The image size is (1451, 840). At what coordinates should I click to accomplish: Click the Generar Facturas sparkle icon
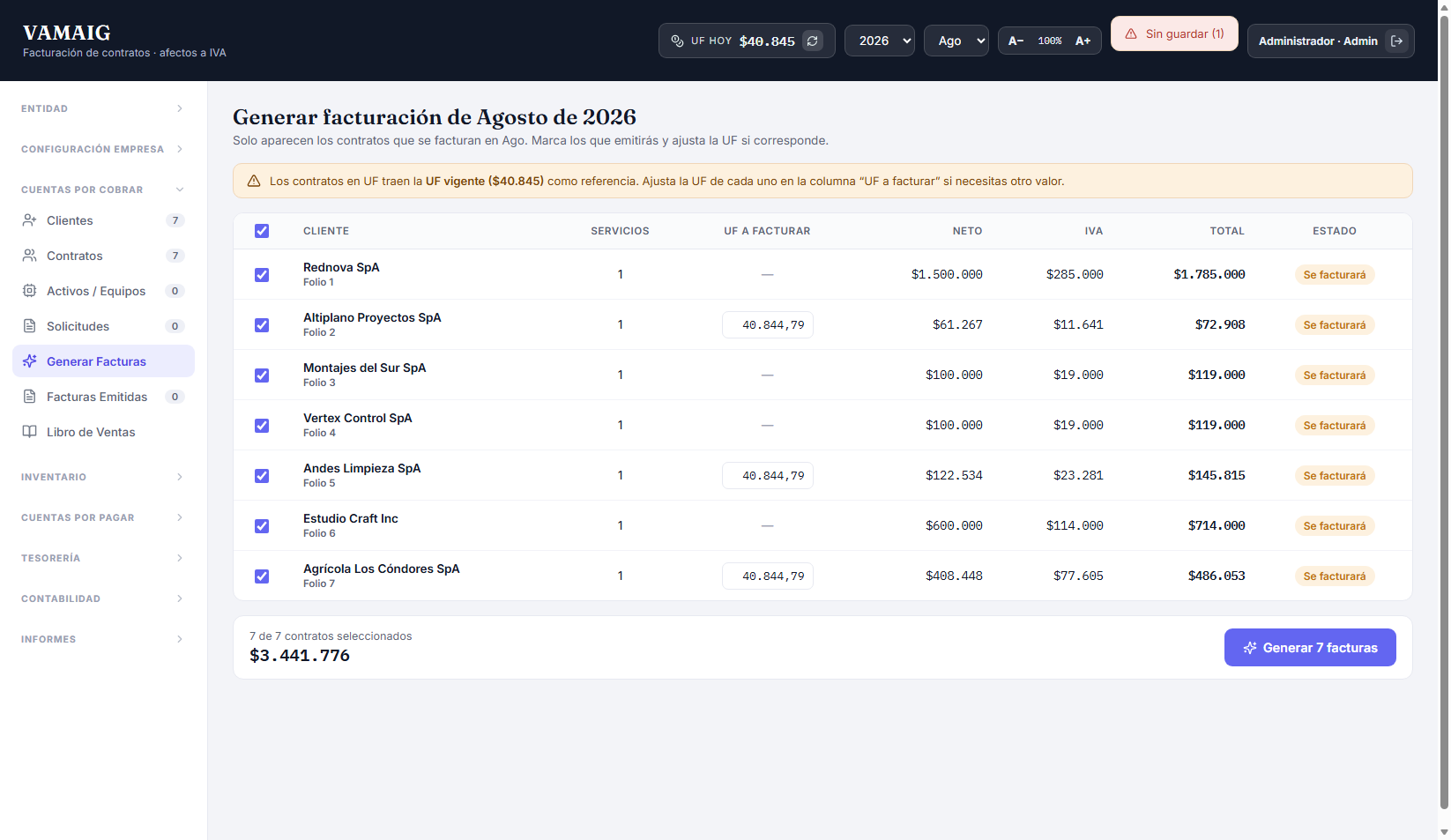[29, 361]
